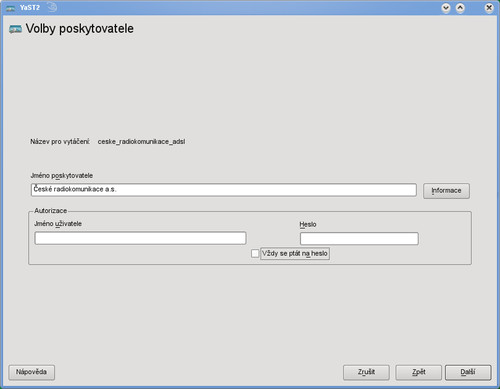
Task: Maximize the YaST2 window
Action: 460,8
